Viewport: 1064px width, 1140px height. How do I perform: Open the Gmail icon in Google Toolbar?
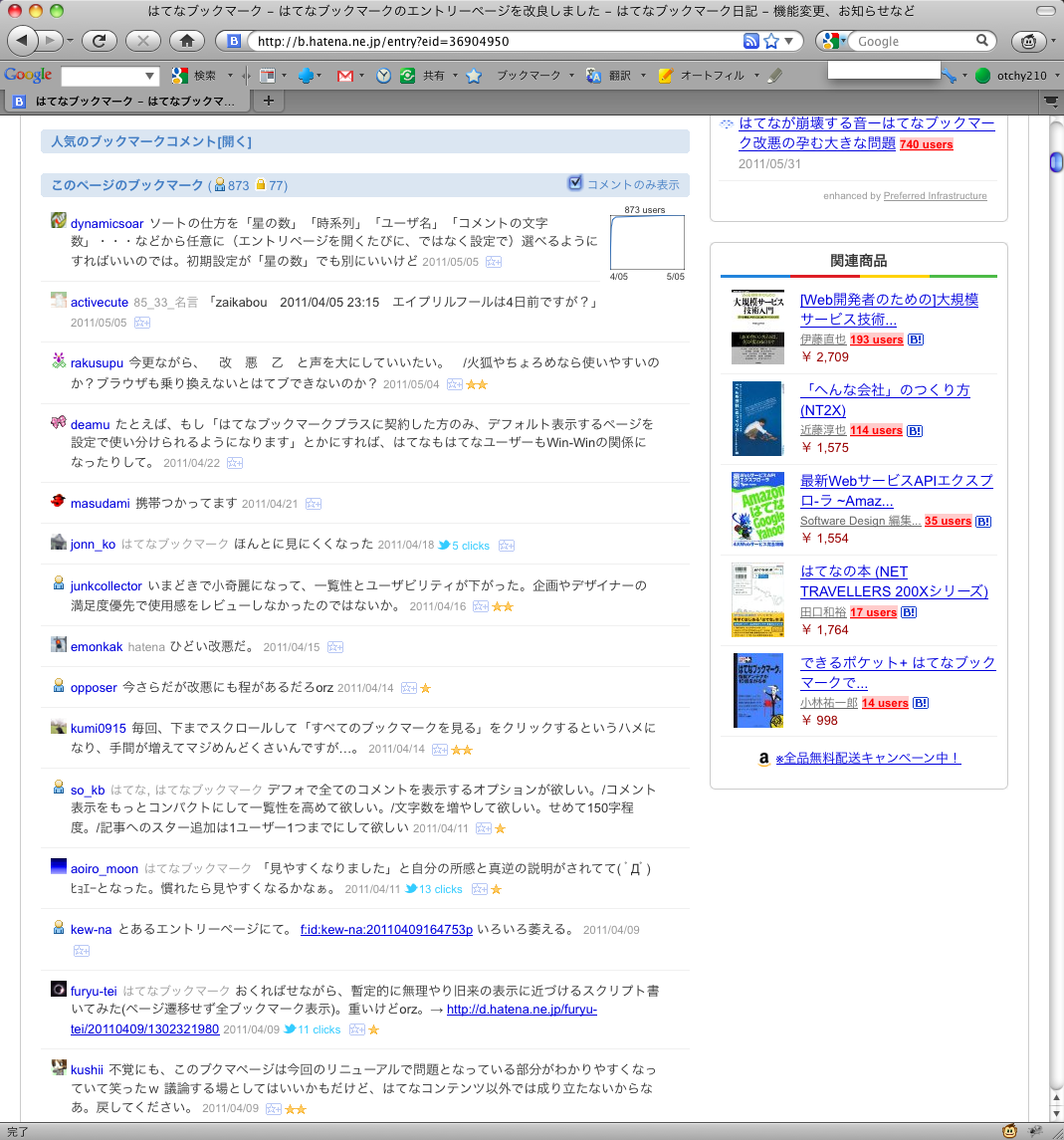point(345,76)
